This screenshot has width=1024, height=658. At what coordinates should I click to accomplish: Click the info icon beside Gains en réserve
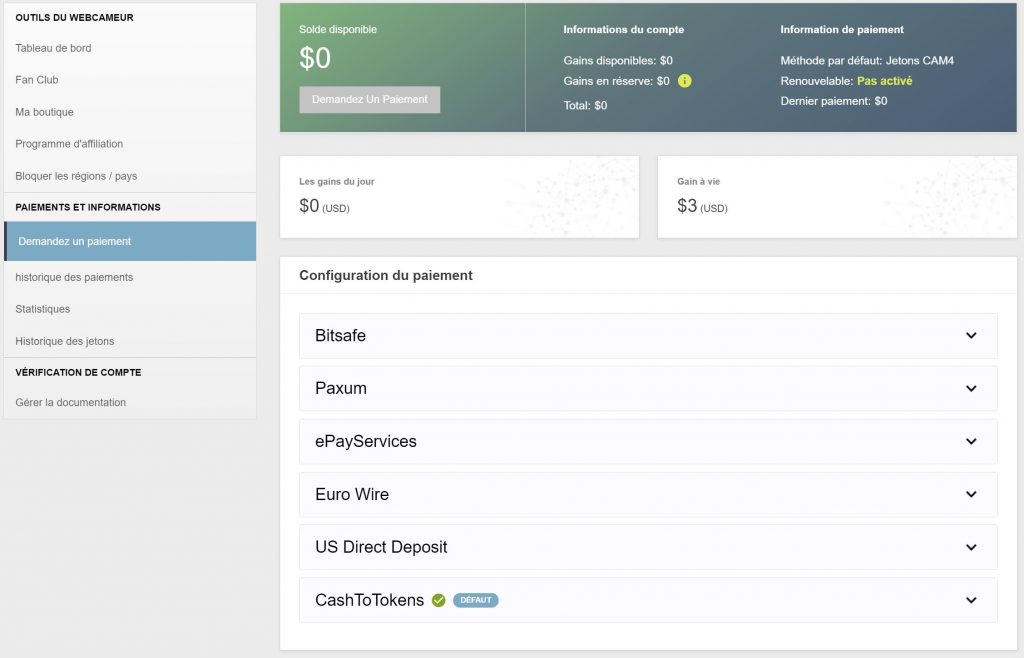click(x=684, y=81)
